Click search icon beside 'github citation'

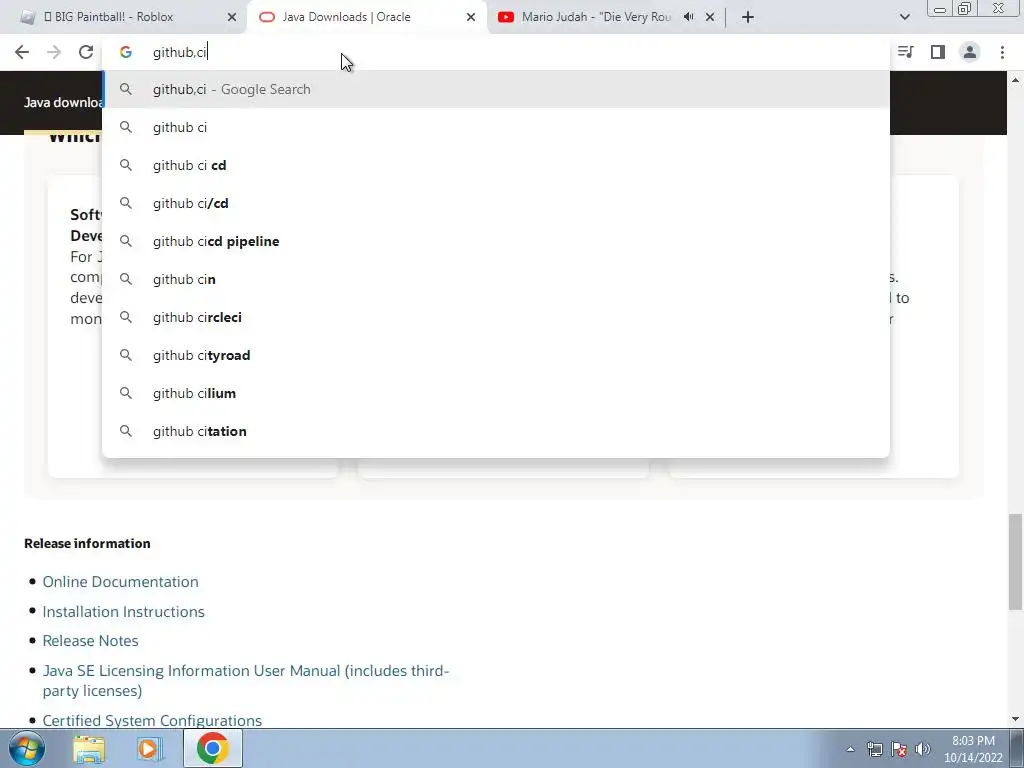tap(125, 431)
